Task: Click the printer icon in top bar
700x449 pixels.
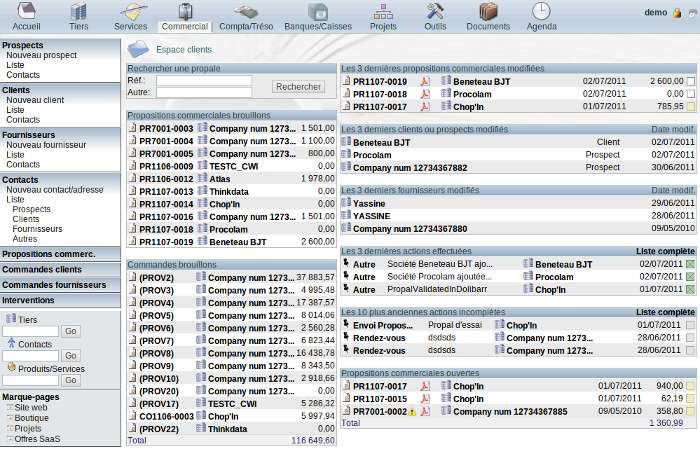Action: point(691,13)
